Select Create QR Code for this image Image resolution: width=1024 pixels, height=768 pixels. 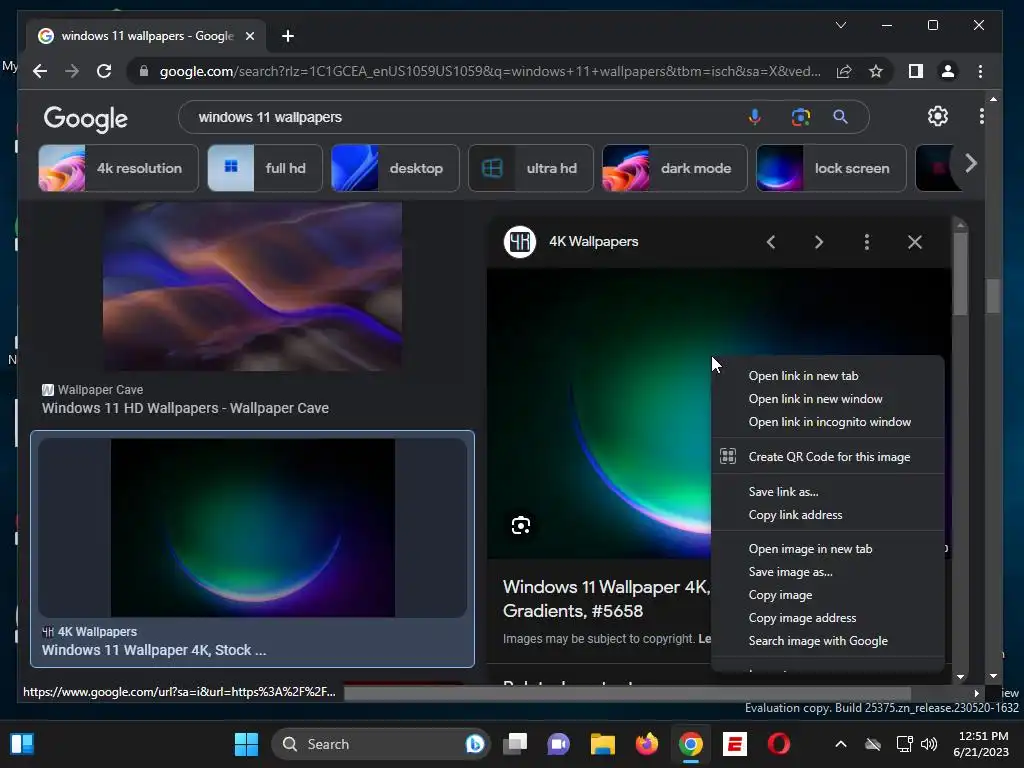[x=827, y=456]
